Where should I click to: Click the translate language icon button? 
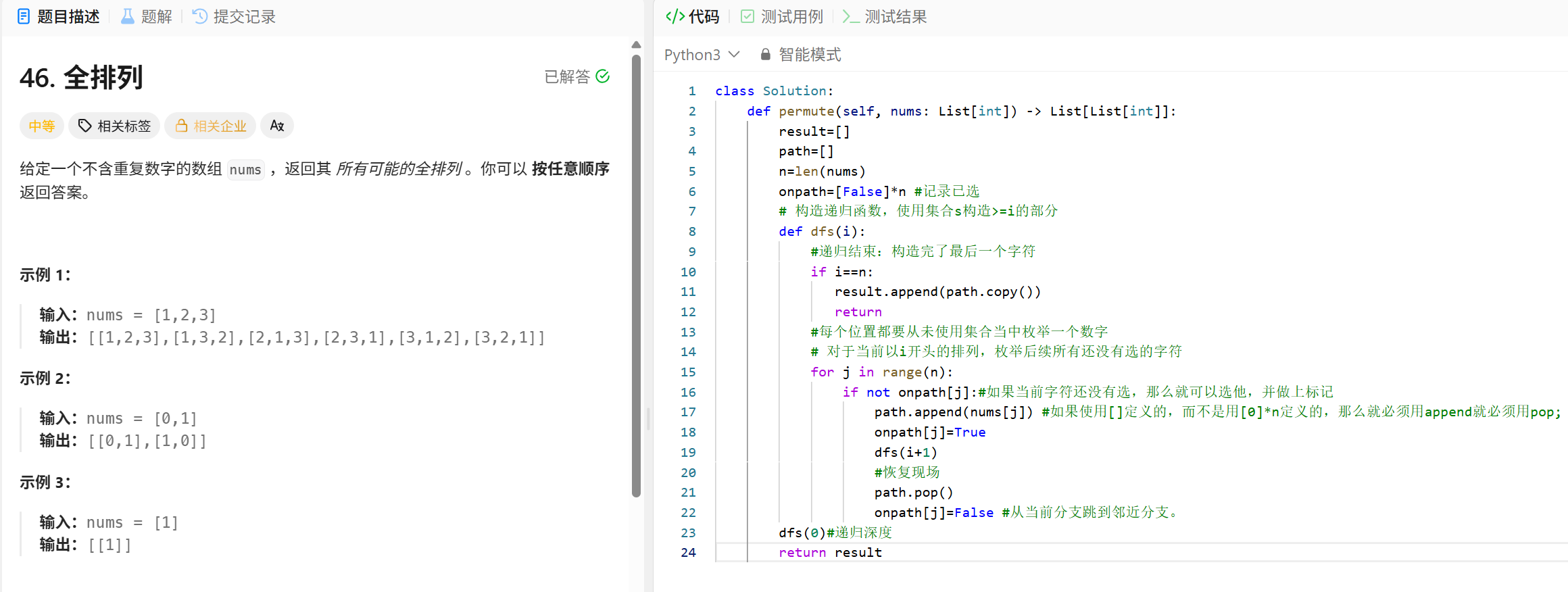coord(277,126)
